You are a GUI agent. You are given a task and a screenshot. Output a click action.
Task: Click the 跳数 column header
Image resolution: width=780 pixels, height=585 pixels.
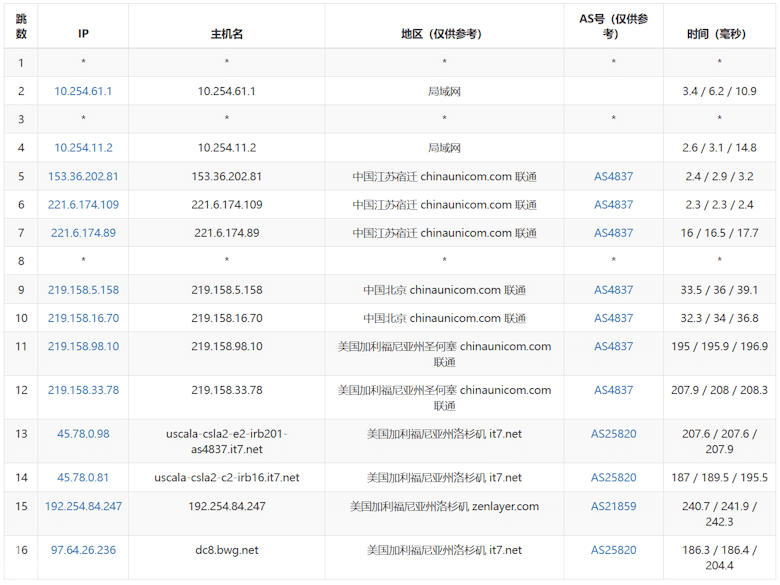21,26
